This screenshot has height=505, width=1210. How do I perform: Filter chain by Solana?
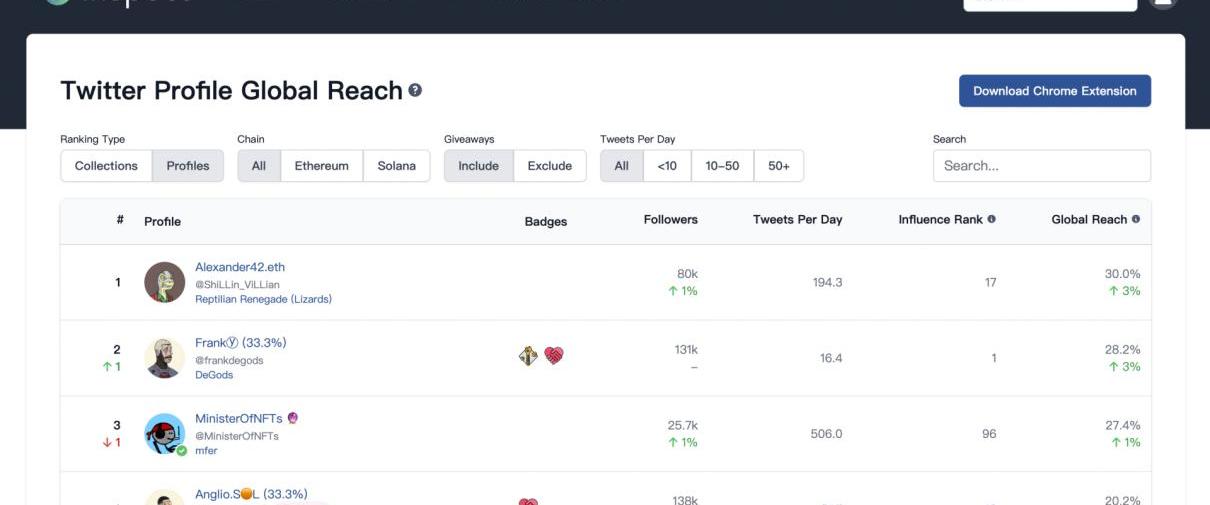click(397, 166)
